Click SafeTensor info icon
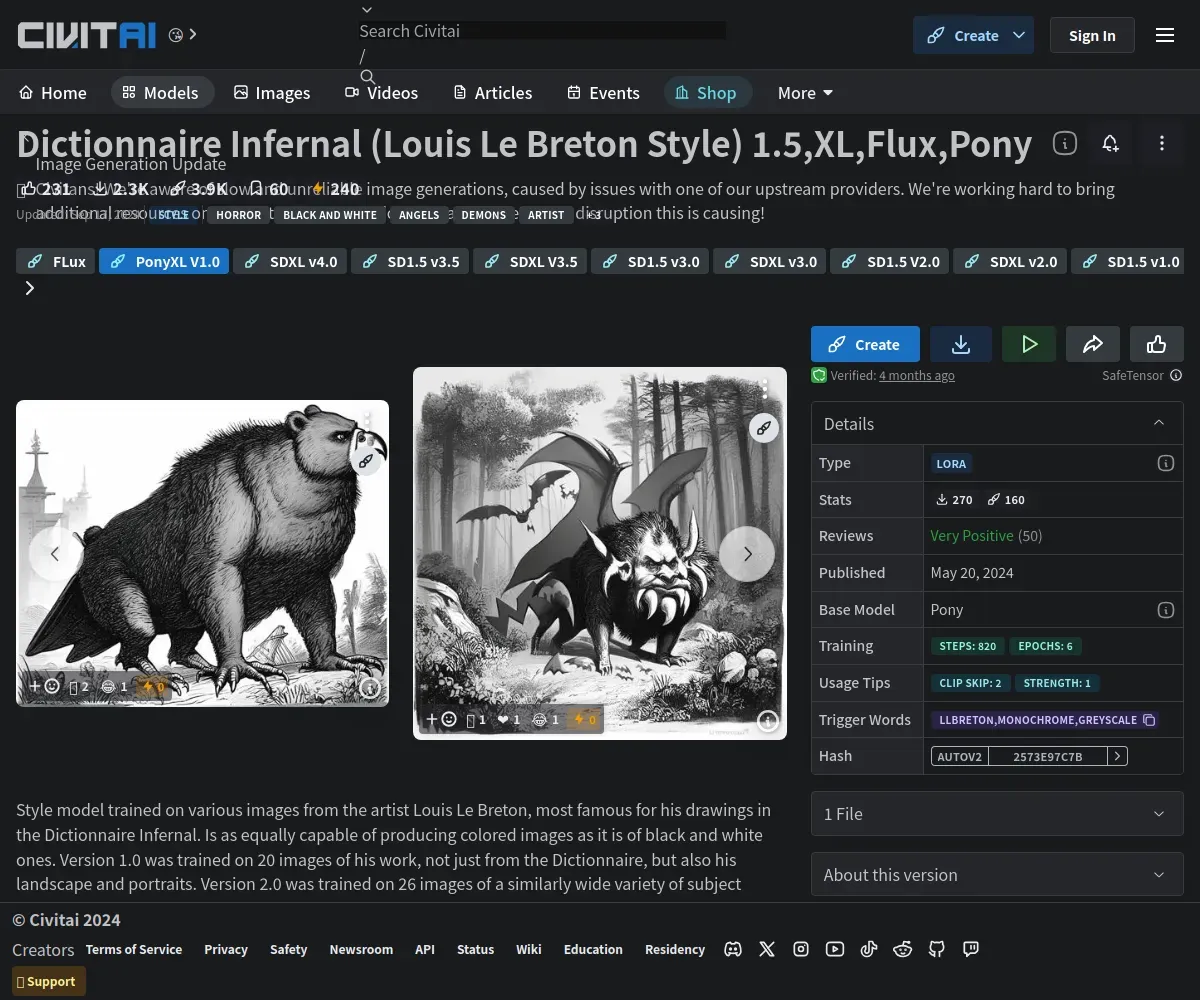1200x1000 pixels. coord(1176,376)
